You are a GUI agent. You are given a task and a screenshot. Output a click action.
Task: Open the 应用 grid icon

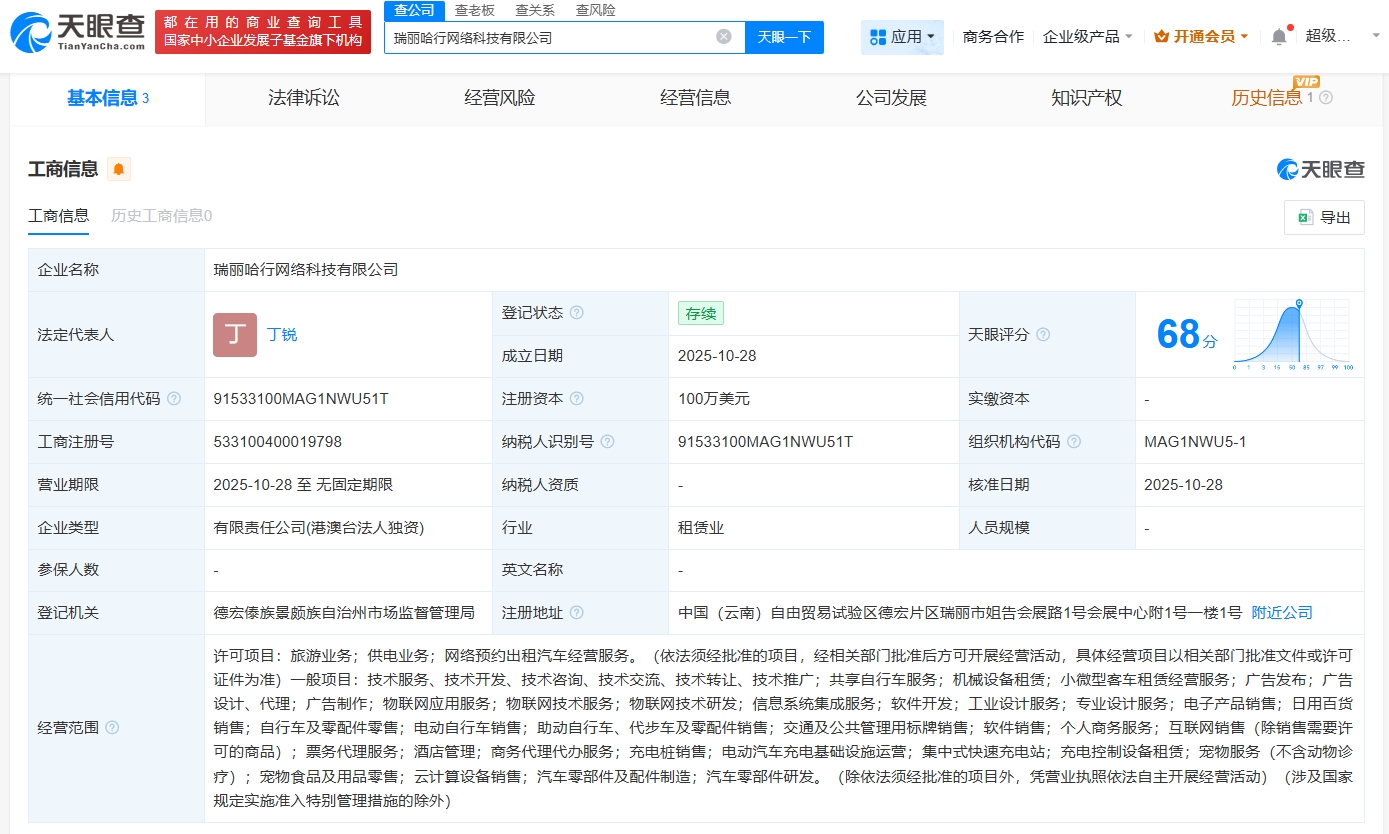pos(878,36)
